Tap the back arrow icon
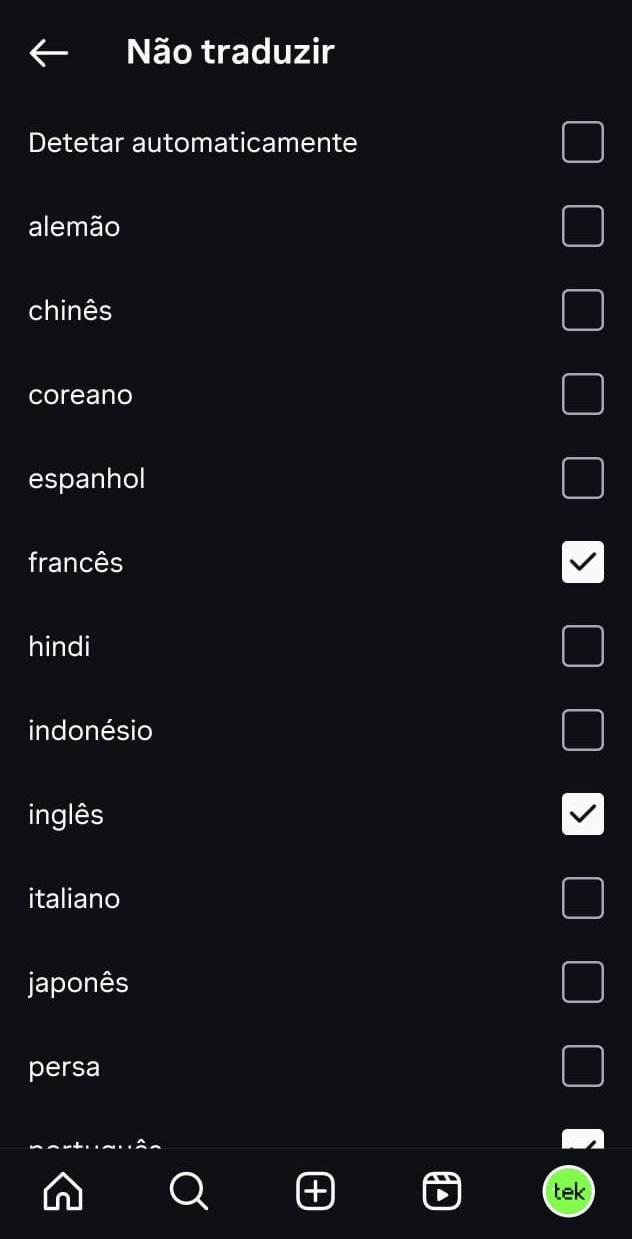Viewport: 632px width, 1239px height. pyautogui.click(x=49, y=53)
